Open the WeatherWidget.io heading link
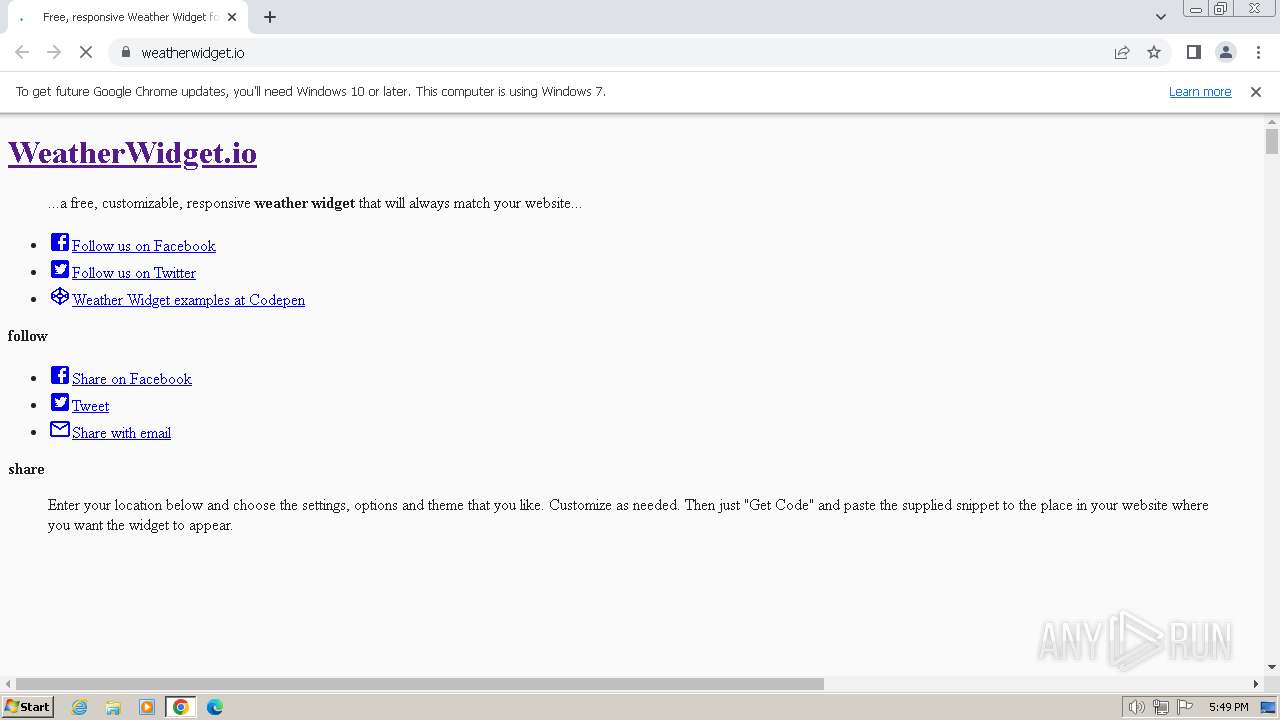The image size is (1280, 720). coord(132,153)
